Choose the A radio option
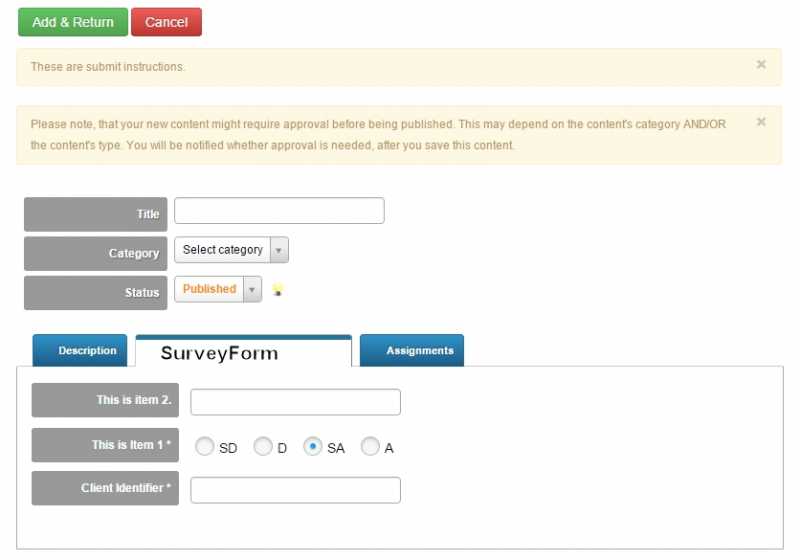Image resolution: width=800 pixels, height=560 pixels. (x=370, y=446)
